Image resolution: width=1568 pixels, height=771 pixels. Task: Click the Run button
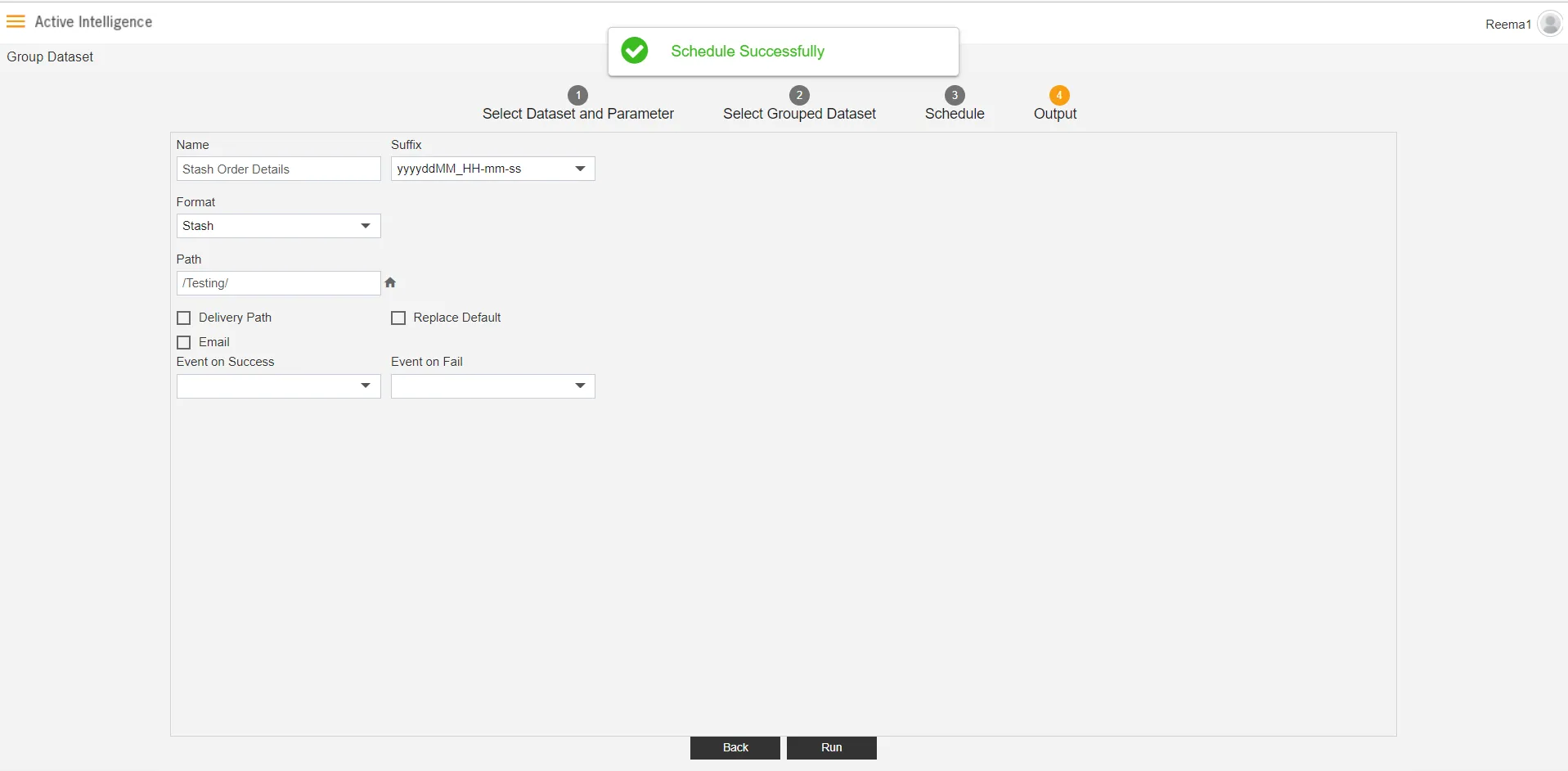(831, 747)
